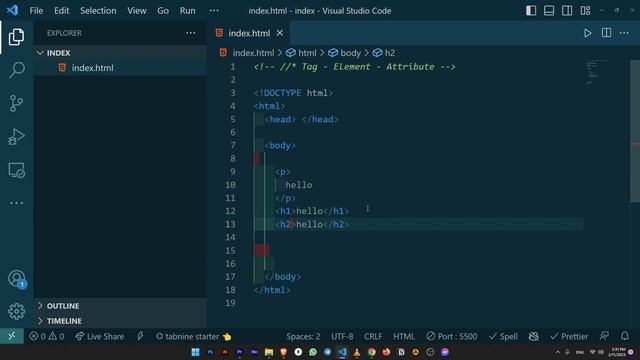Show hidden system tray icons chevron
The height and width of the screenshot is (360, 640).
coord(558,352)
